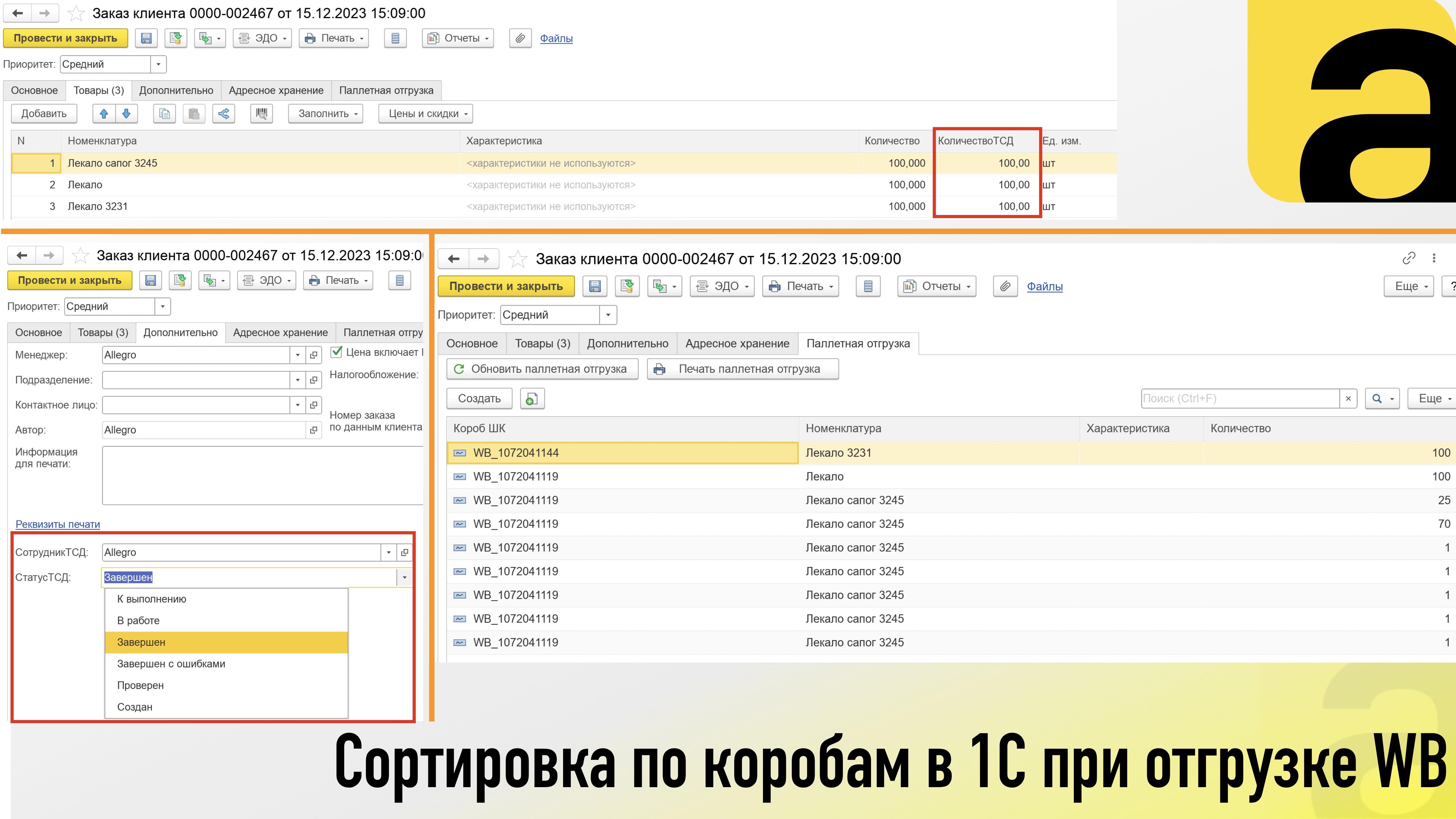Click copy-create icon next to Создать
Viewport: 1456px width, 819px height.
pos(532,398)
